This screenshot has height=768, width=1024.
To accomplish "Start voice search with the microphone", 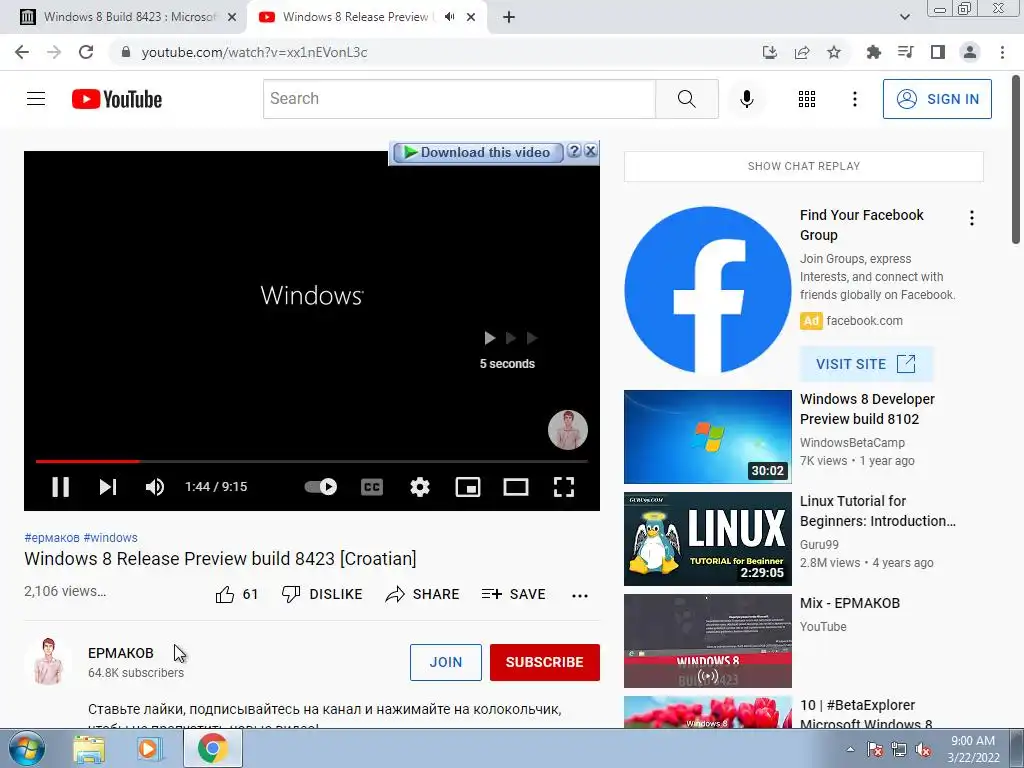I will pos(747,99).
